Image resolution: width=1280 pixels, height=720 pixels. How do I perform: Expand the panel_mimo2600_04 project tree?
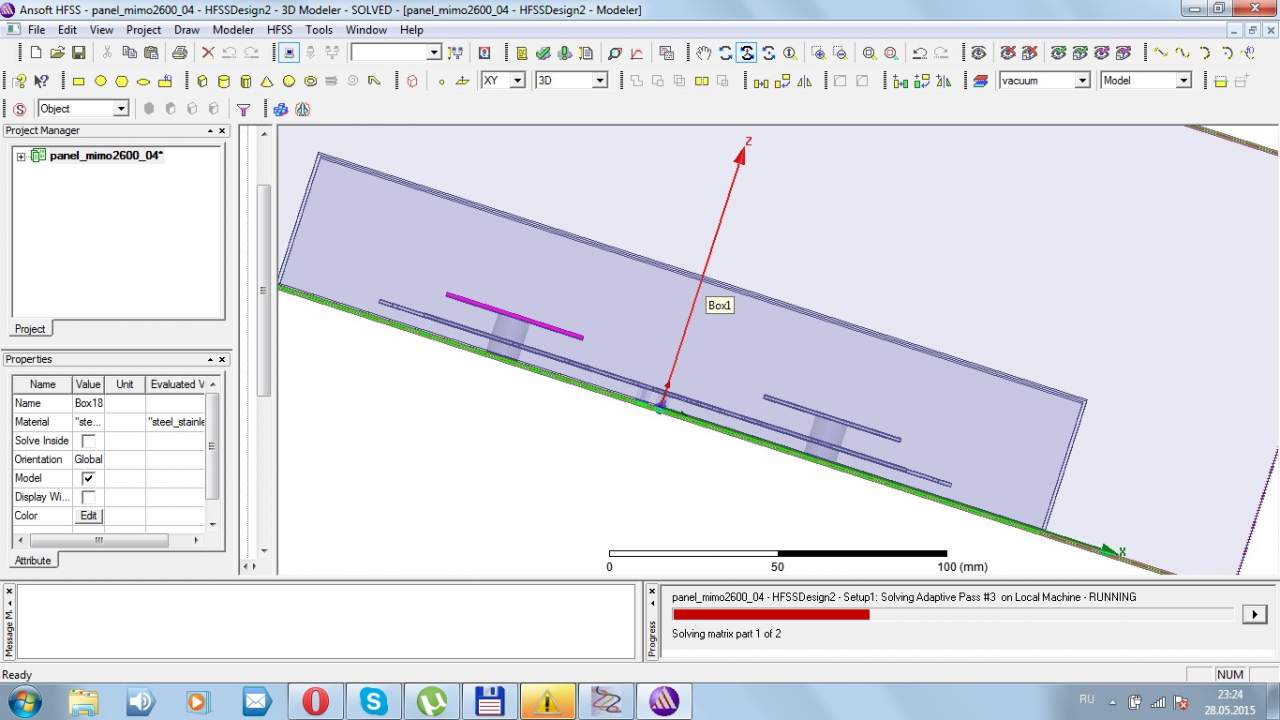(21, 156)
